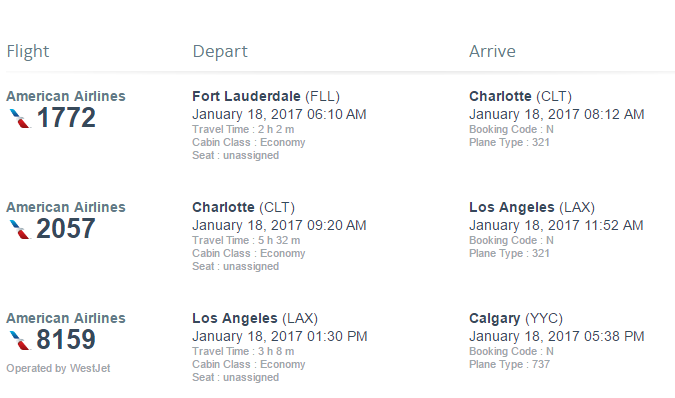The image size is (675, 398).
Task: Click the Arrive column header
Action: (x=492, y=51)
